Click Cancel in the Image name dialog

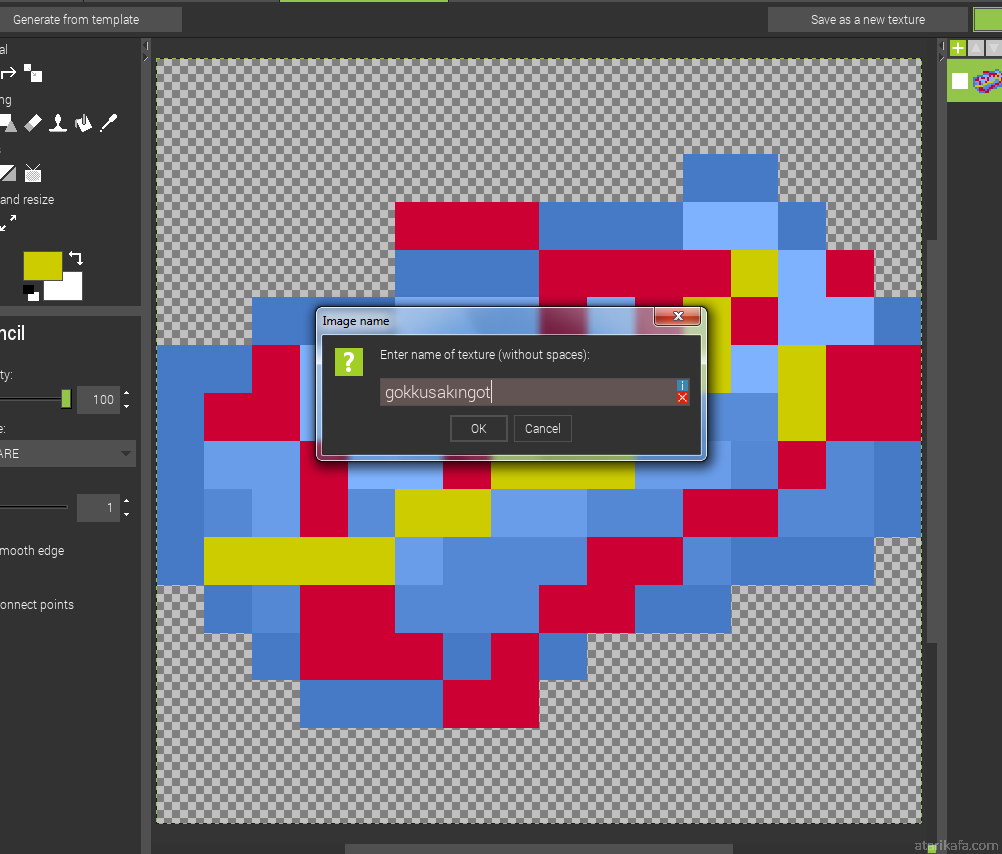point(543,429)
